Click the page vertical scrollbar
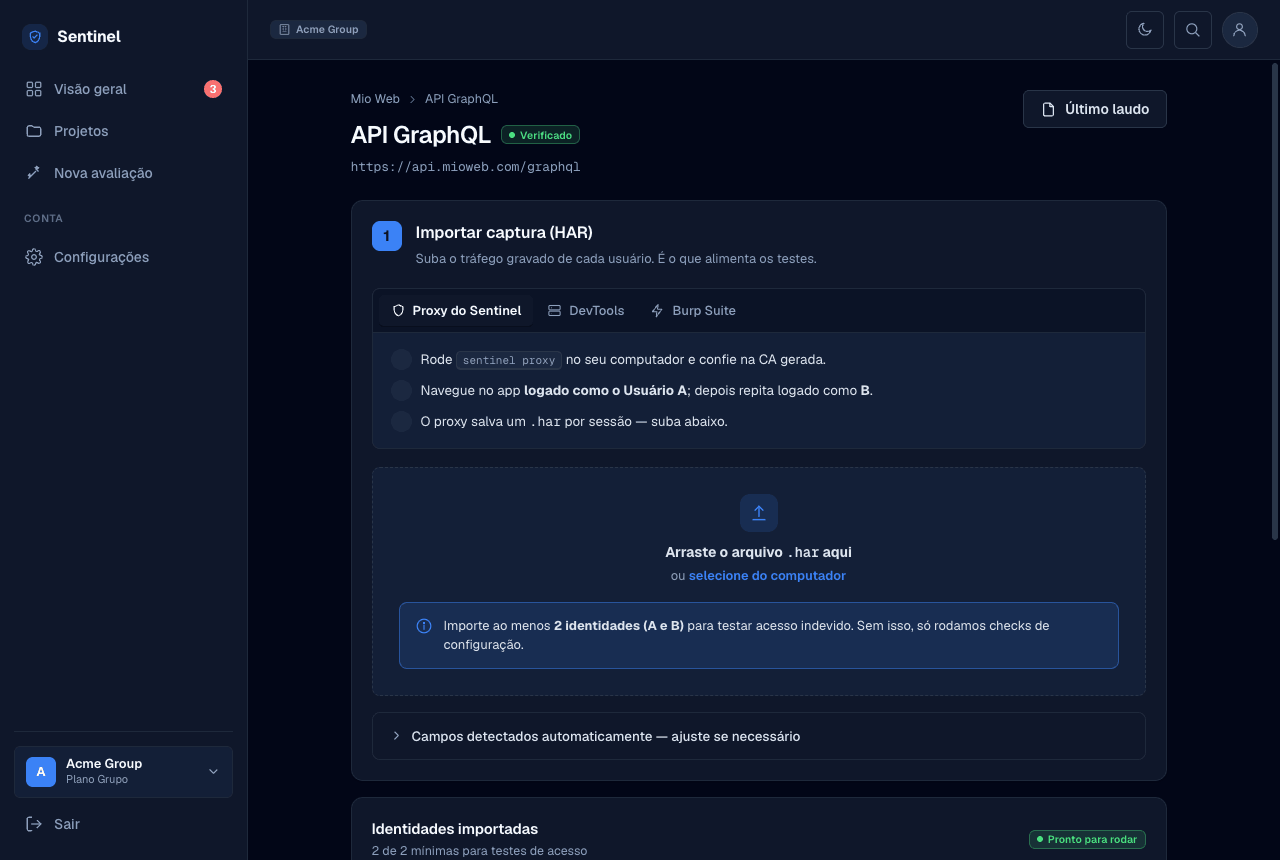Image resolution: width=1280 pixels, height=860 pixels. [x=1274, y=300]
